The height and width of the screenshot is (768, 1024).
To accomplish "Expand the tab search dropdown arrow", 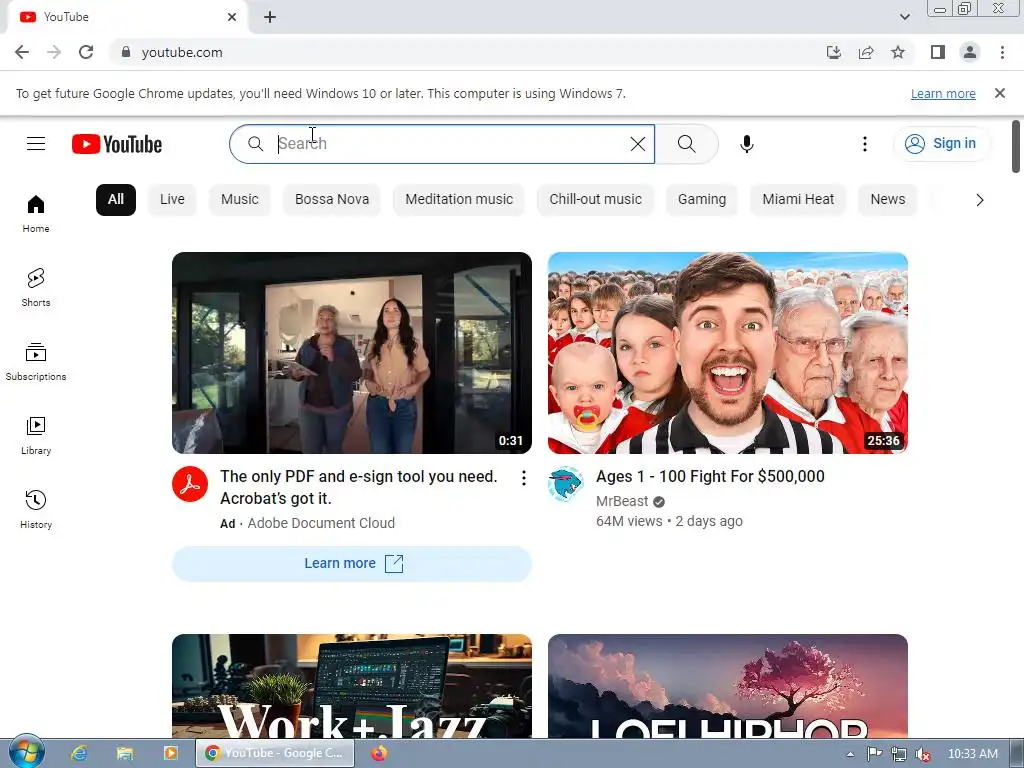I will tap(904, 17).
